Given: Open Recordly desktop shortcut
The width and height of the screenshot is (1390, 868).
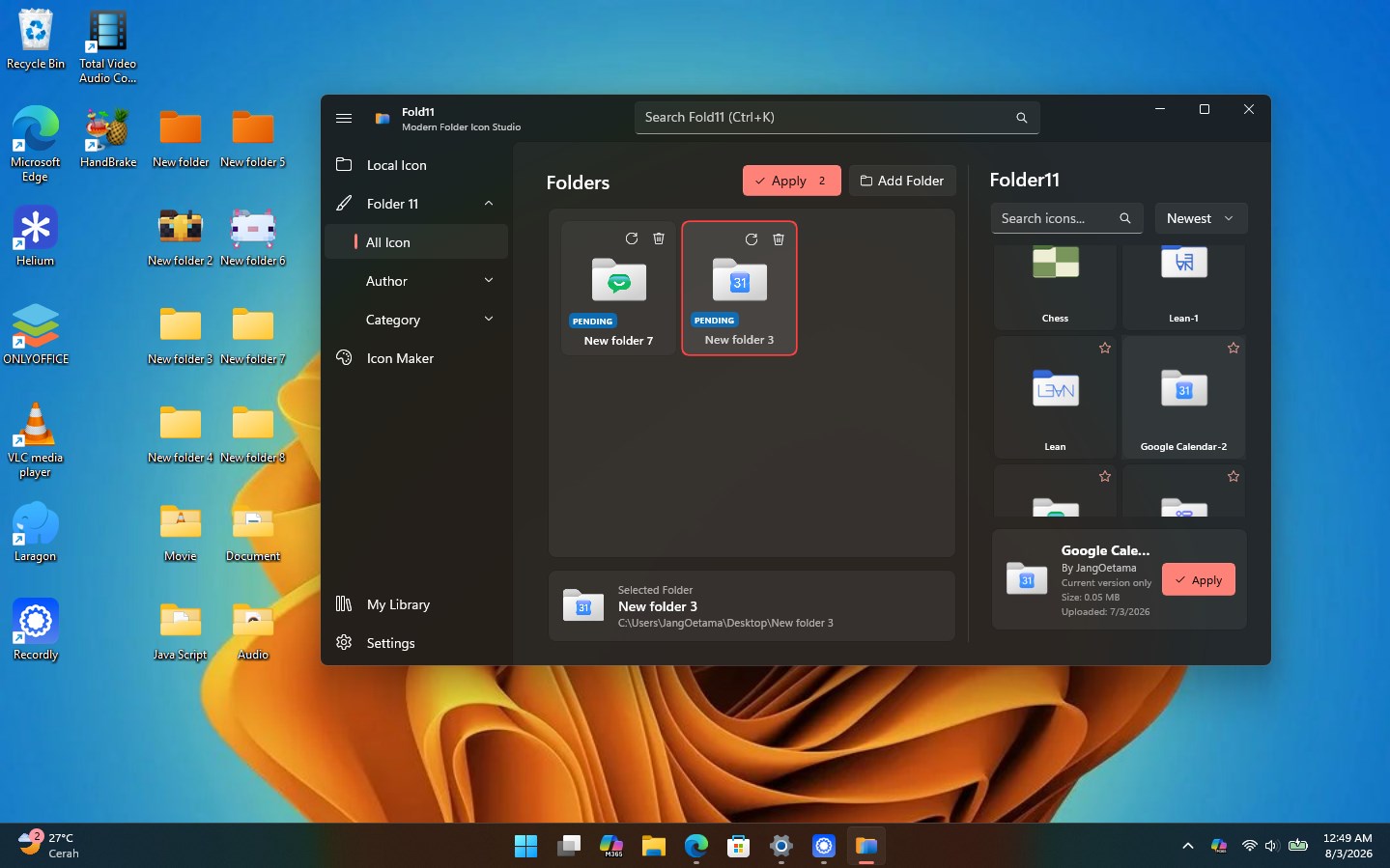Looking at the screenshot, I should pos(36,630).
